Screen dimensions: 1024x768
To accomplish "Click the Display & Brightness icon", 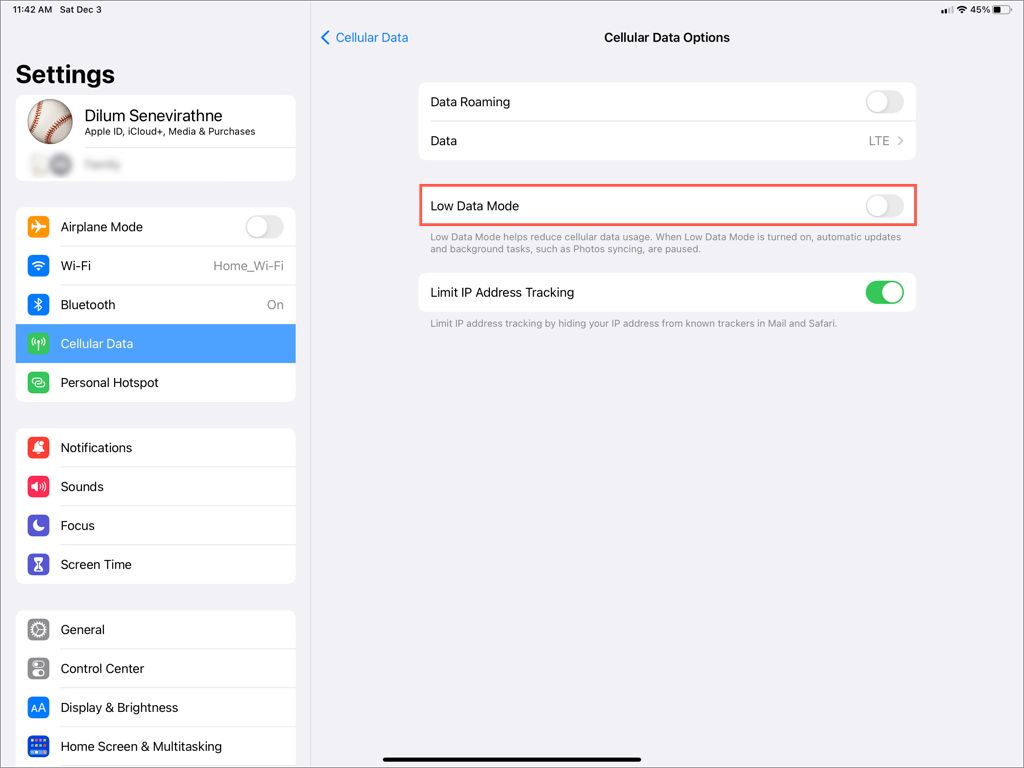I will coord(38,707).
